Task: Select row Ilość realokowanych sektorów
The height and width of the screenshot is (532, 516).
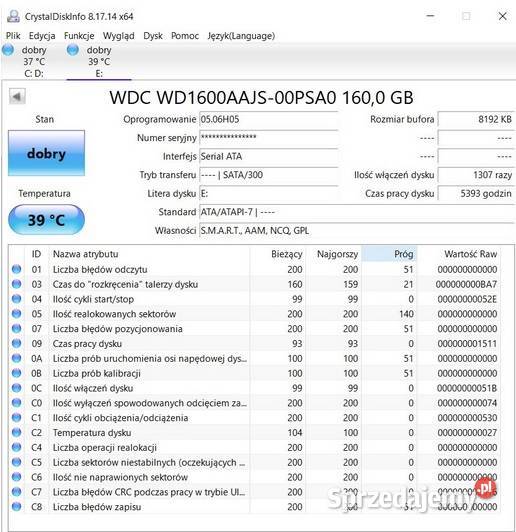Action: point(254,314)
